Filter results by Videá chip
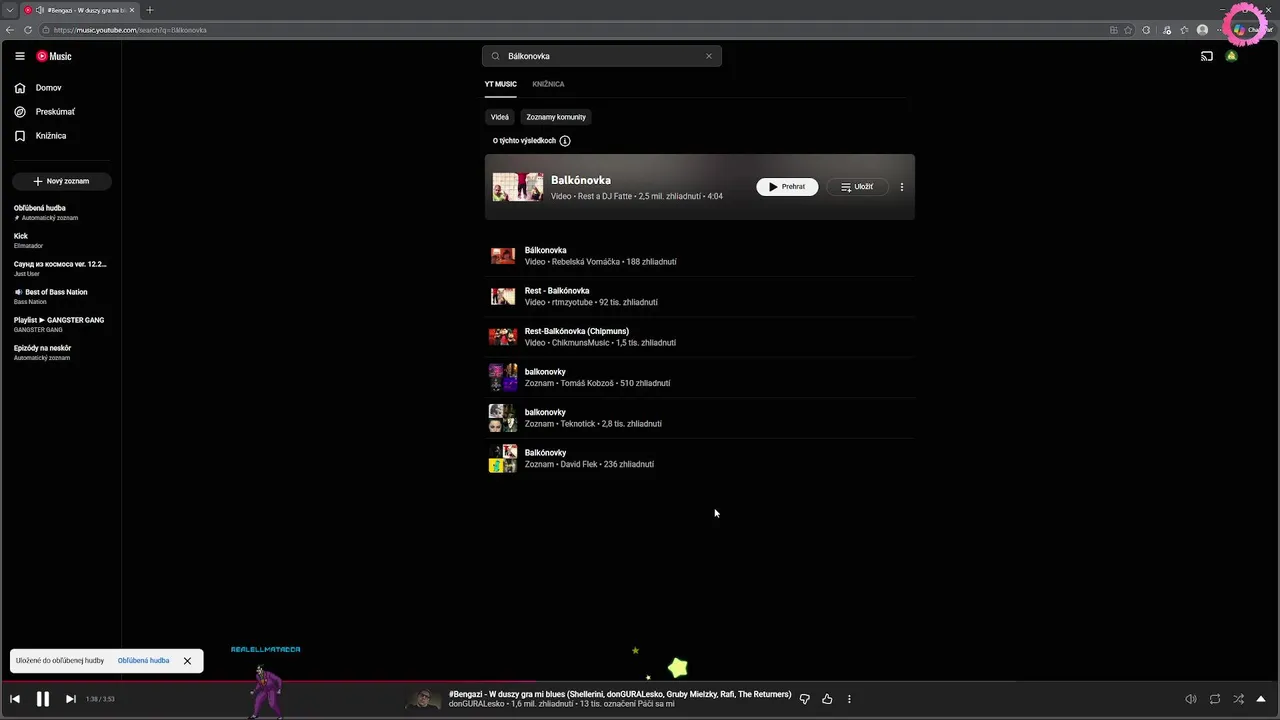Screen dimensions: 1280x720 (x=500, y=117)
